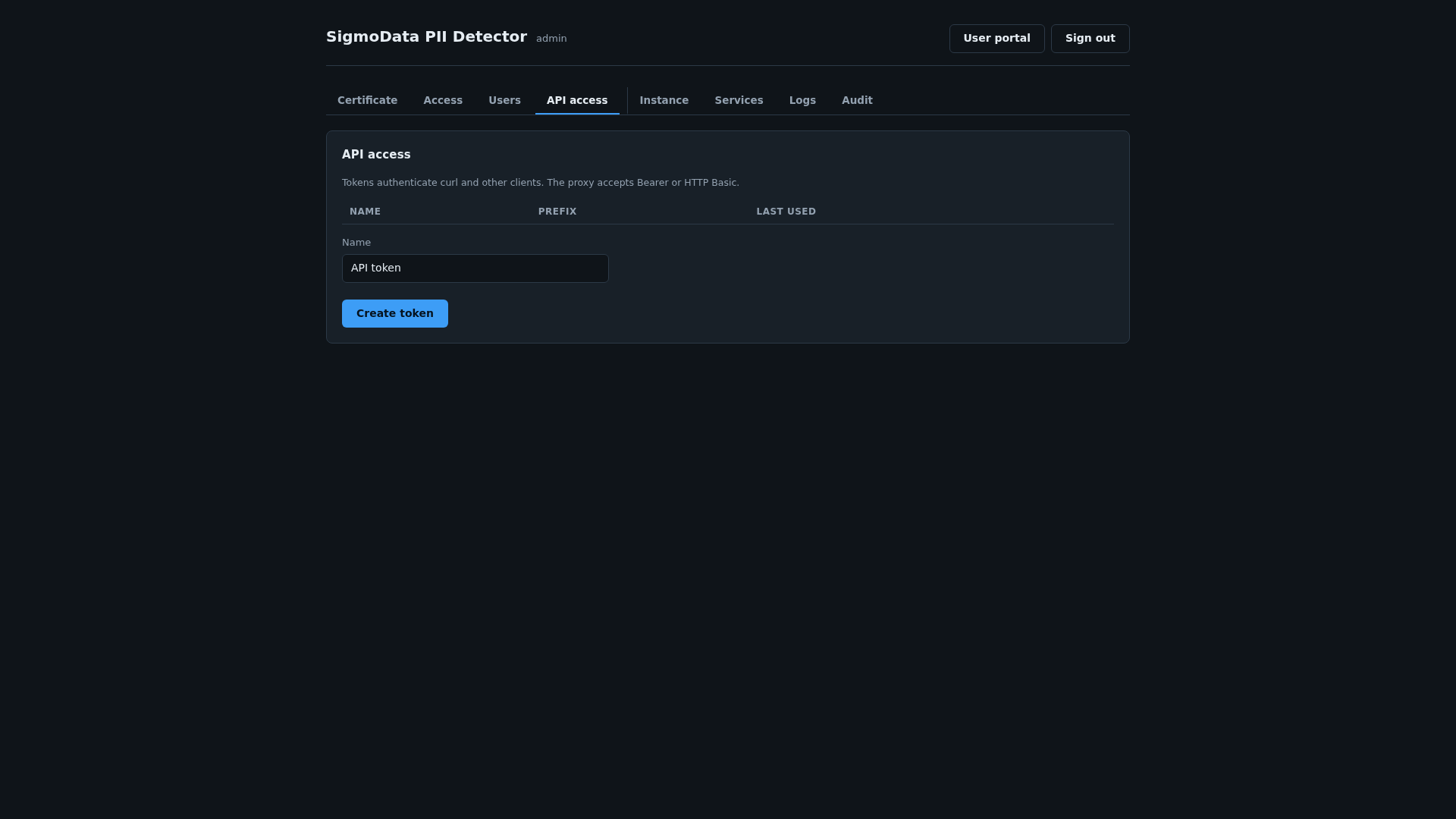Click the NAME column header
Screen dimensions: 1456x819
pyautogui.click(x=365, y=212)
